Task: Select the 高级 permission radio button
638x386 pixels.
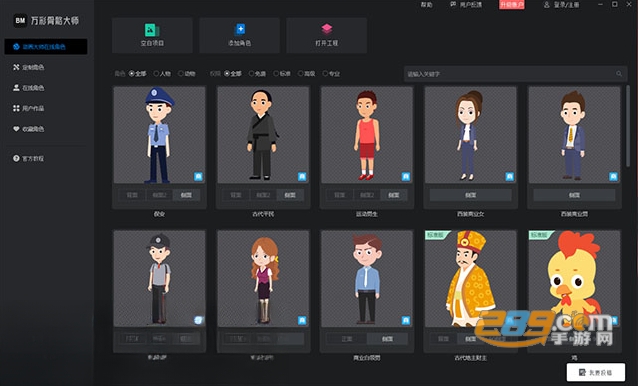Action: coord(301,74)
